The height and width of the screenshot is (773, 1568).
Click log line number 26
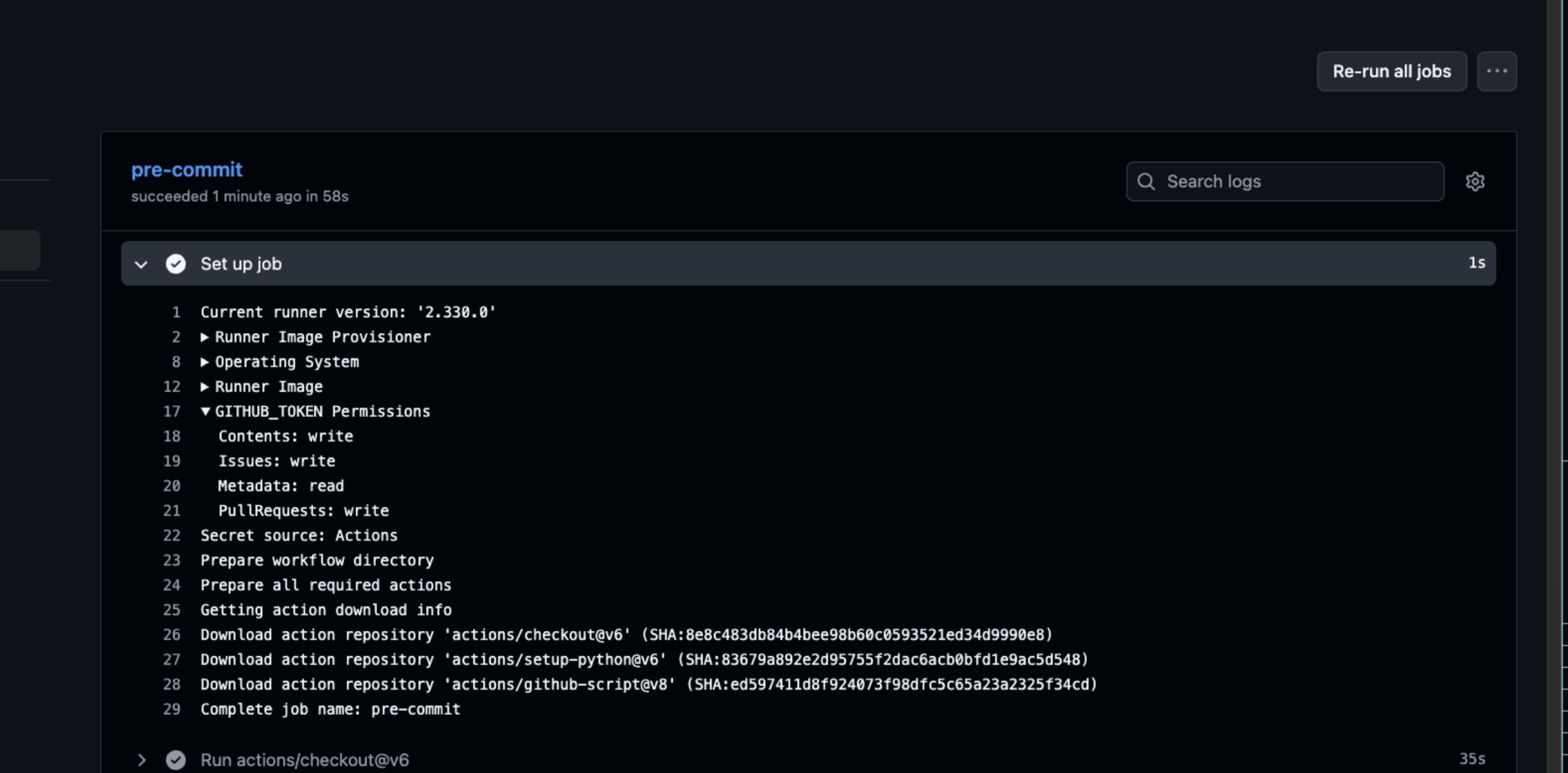coord(172,635)
